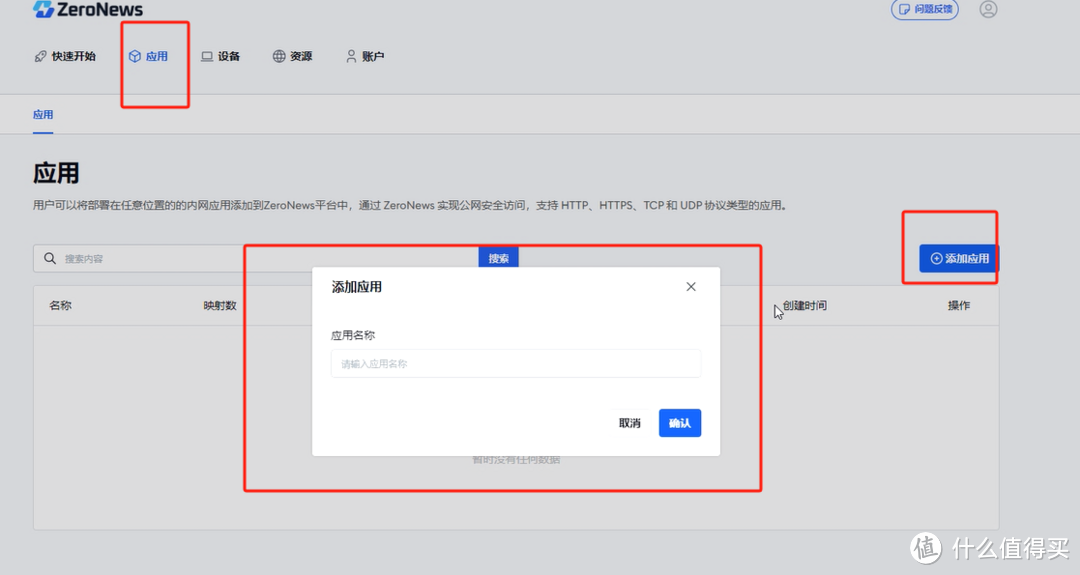Click the 创建时间 column header
The height and width of the screenshot is (575, 1080).
pyautogui.click(x=804, y=305)
